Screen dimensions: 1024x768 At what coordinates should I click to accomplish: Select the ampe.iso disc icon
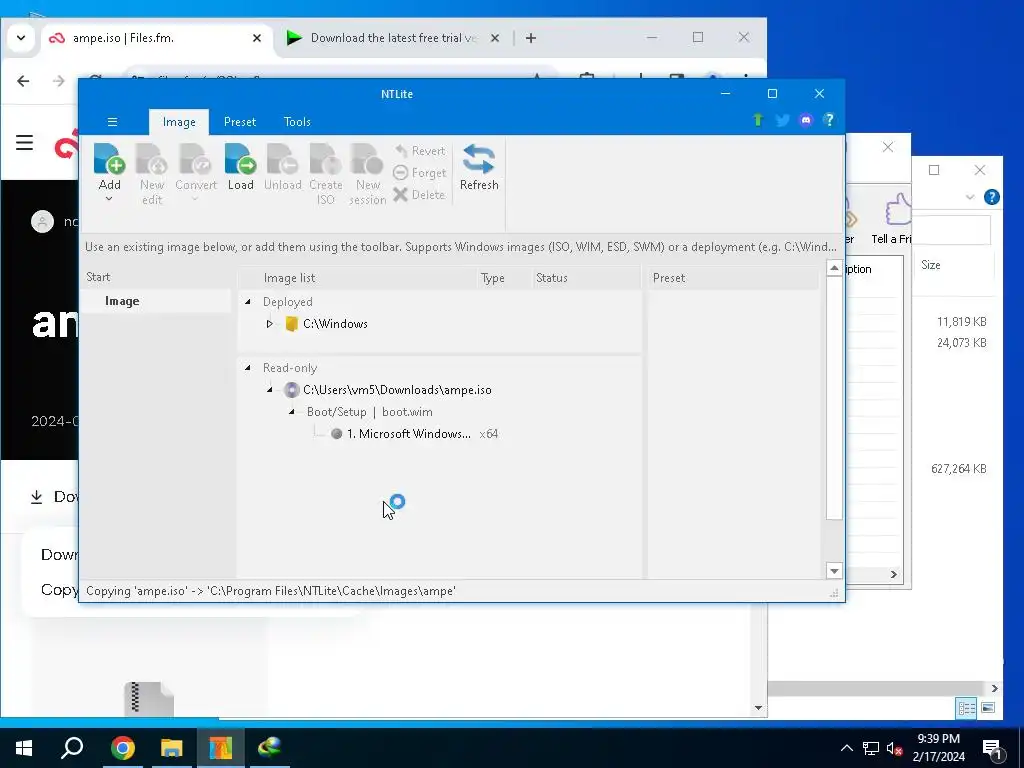291,390
